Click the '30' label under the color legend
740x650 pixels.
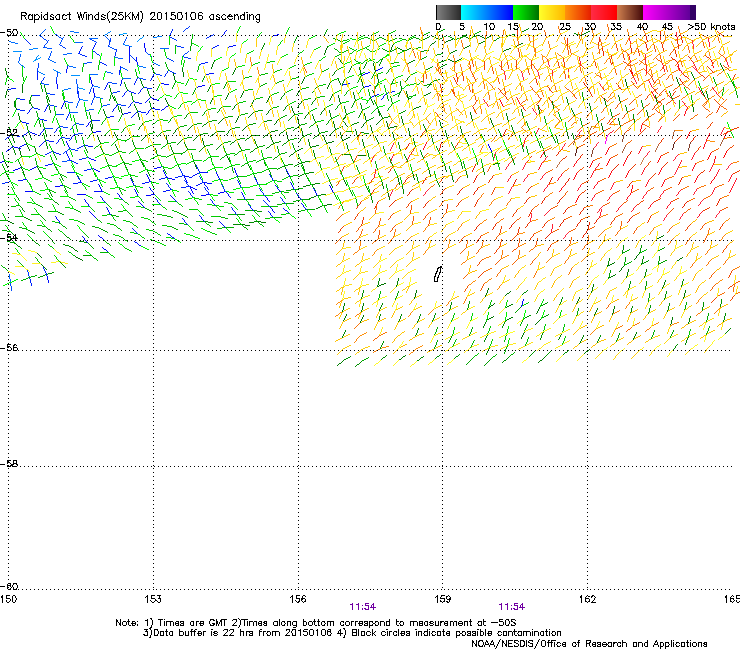(590, 27)
